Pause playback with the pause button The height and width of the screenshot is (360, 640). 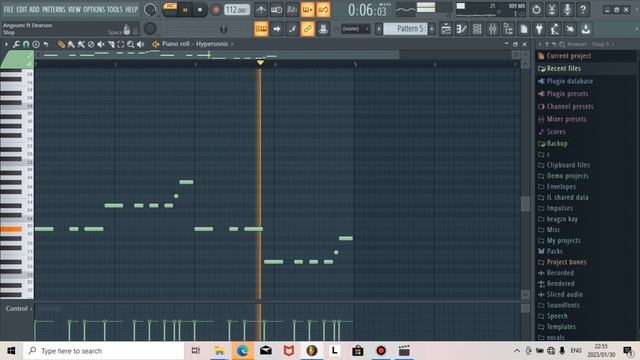pyautogui.click(x=184, y=10)
